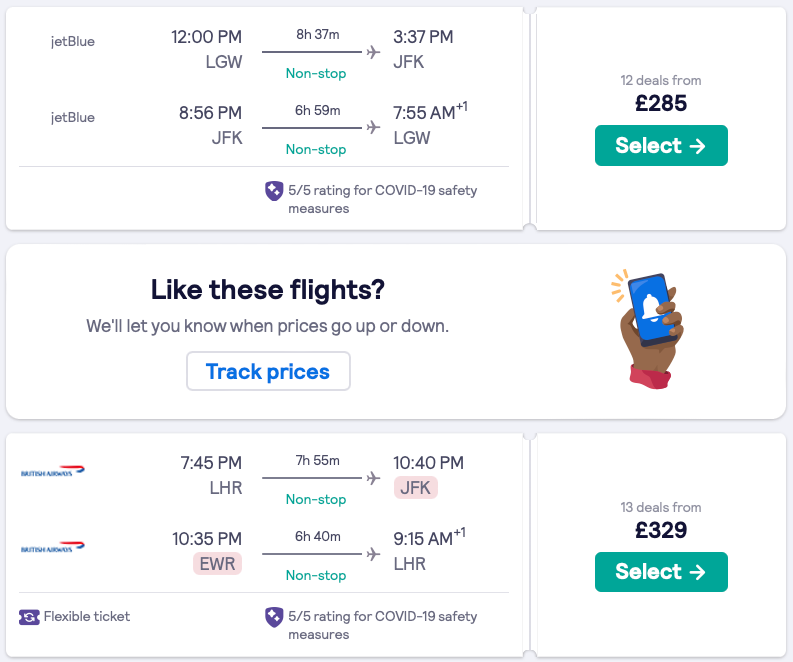Screen dimensions: 793x662
Task: Click the highlighted JFK arrival airport badge
Action: (x=416, y=488)
